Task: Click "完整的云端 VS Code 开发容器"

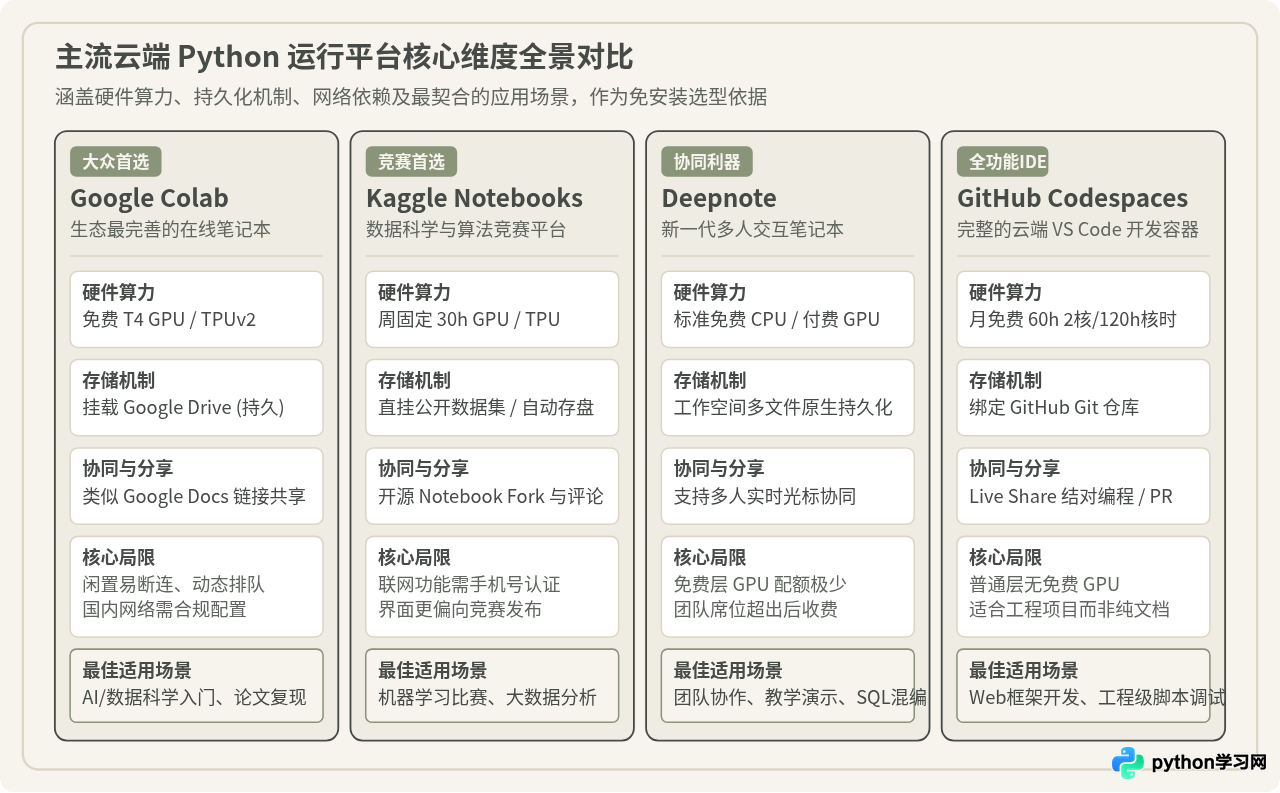Action: (x=1077, y=229)
